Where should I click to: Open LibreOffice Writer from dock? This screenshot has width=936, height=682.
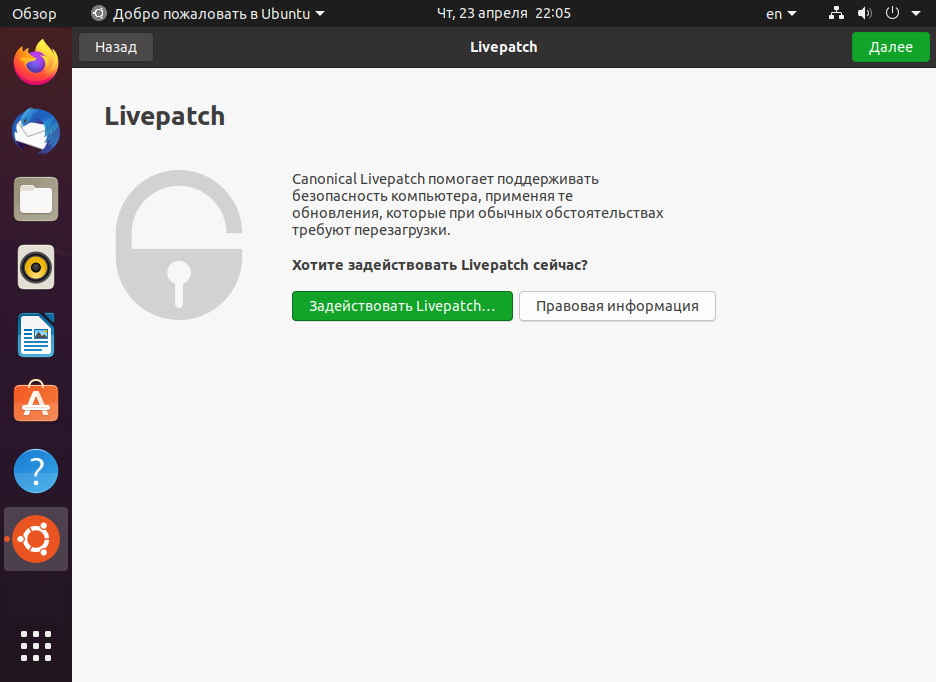[36, 335]
